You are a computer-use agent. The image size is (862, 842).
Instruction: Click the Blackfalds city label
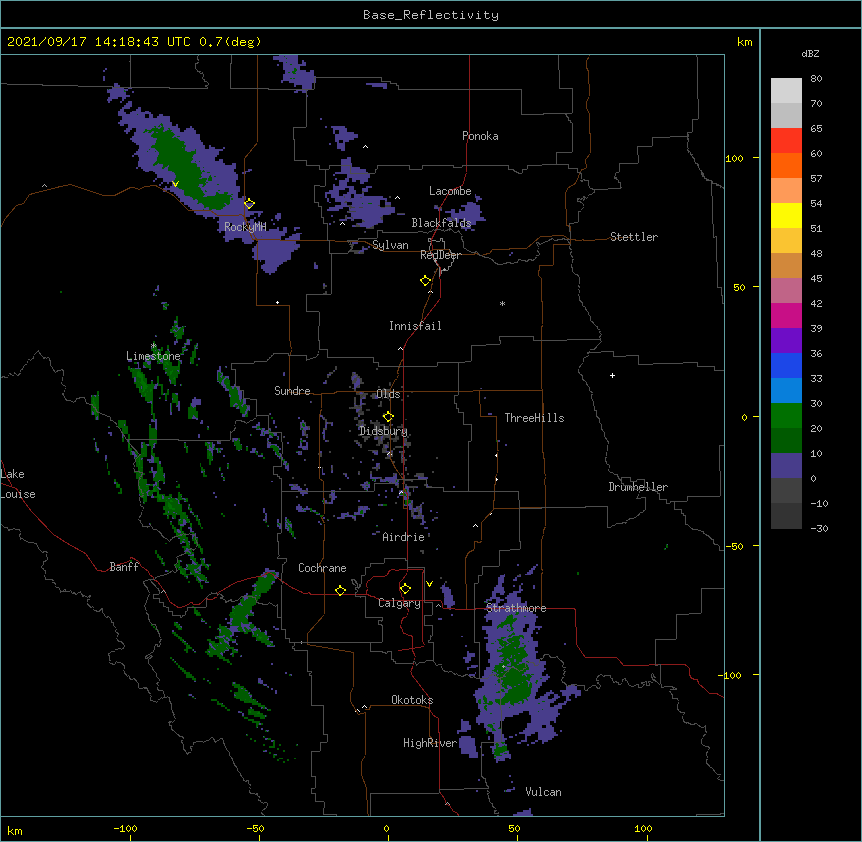[441, 223]
